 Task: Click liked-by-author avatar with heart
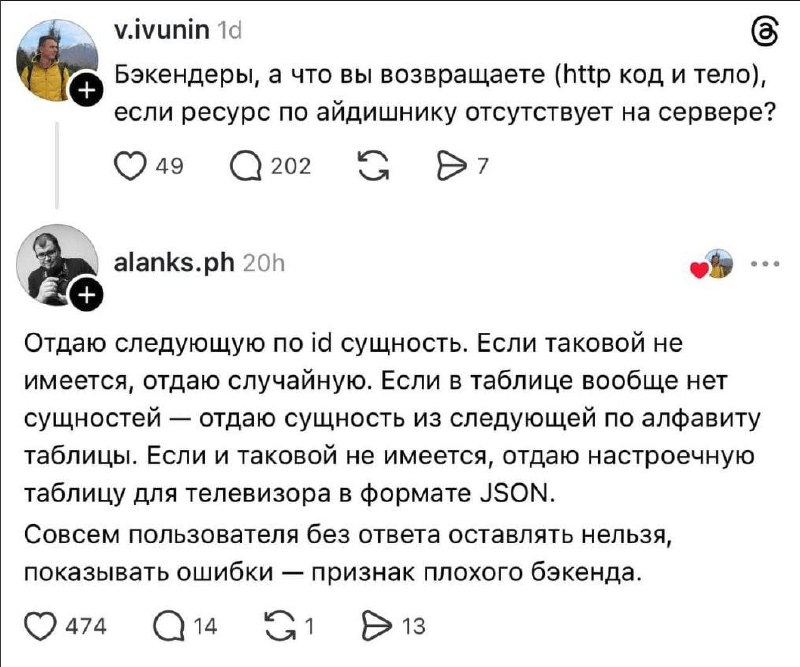pos(712,265)
